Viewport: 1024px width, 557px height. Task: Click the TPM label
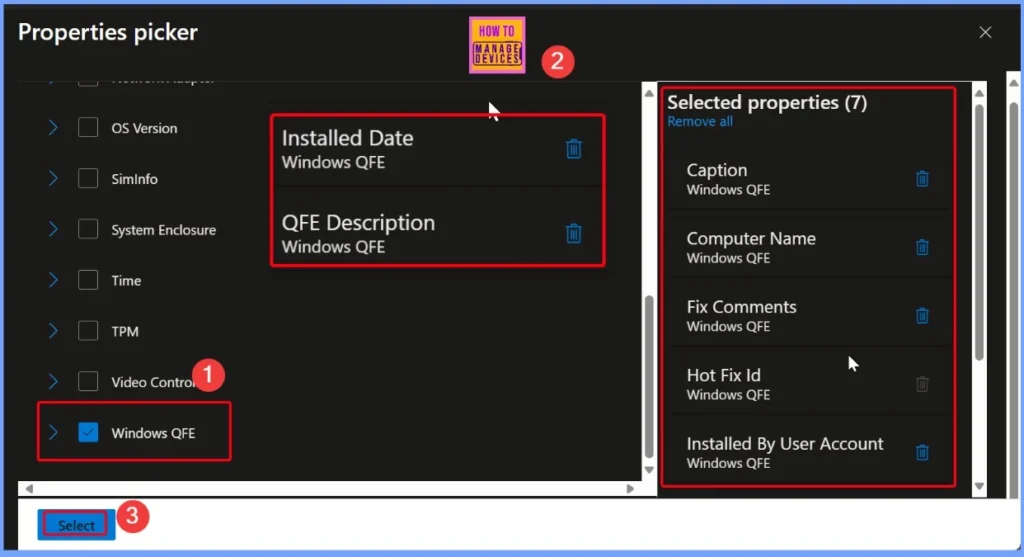(x=125, y=332)
